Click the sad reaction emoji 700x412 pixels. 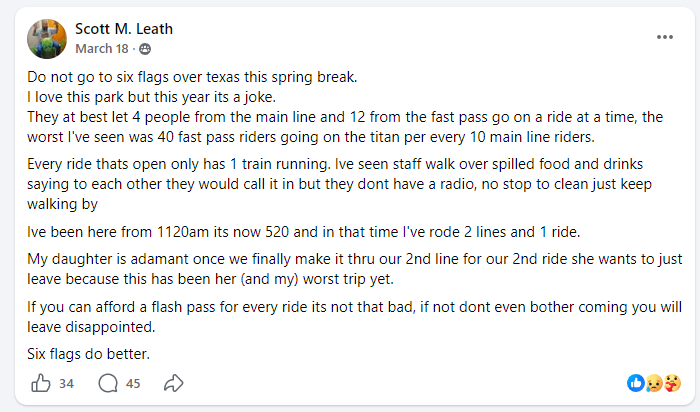pos(654,382)
